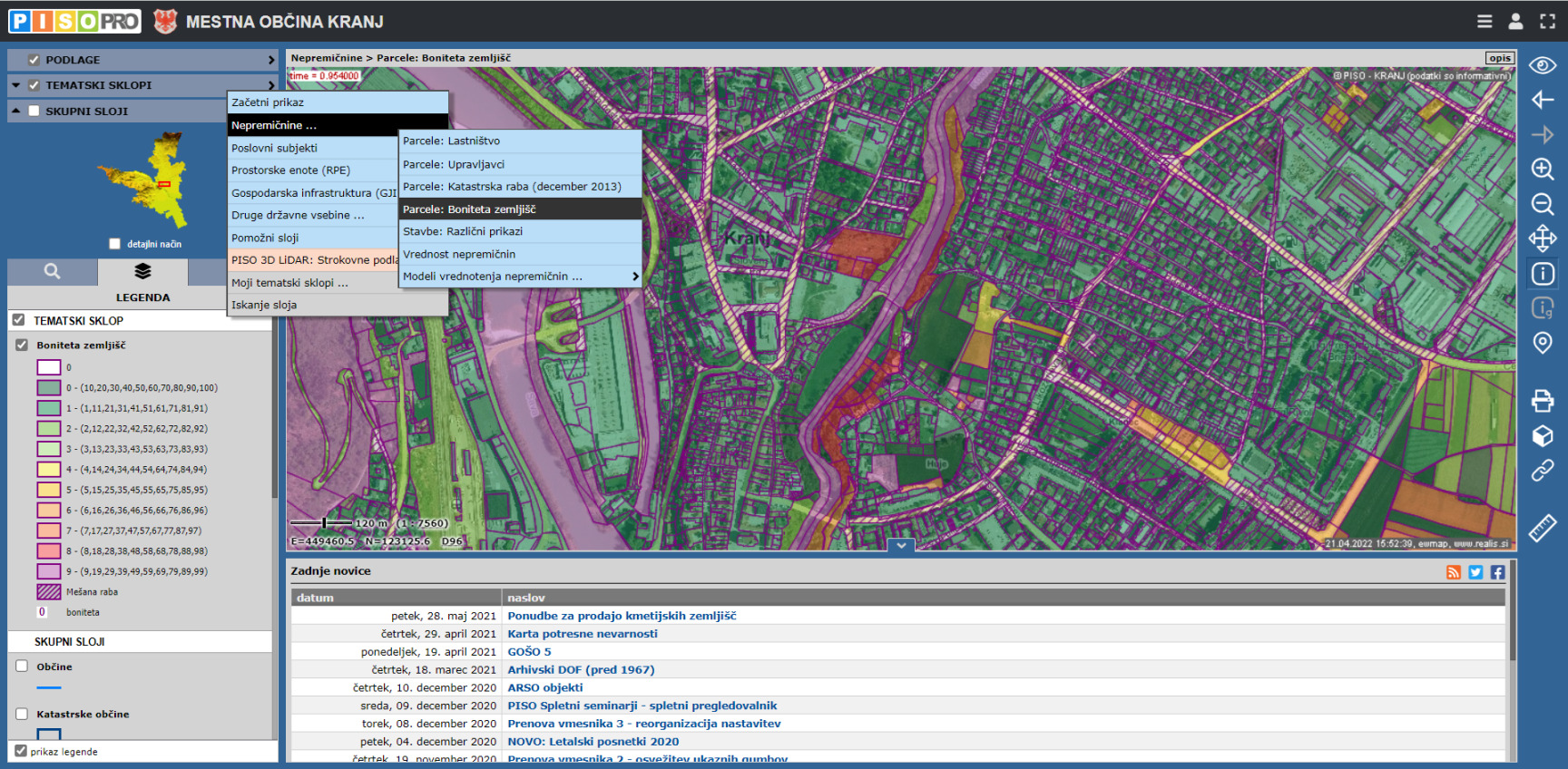The height and width of the screenshot is (769, 1568).
Task: Toggle the Boniteta zemljišč layer checkbox
Action: pos(22,346)
